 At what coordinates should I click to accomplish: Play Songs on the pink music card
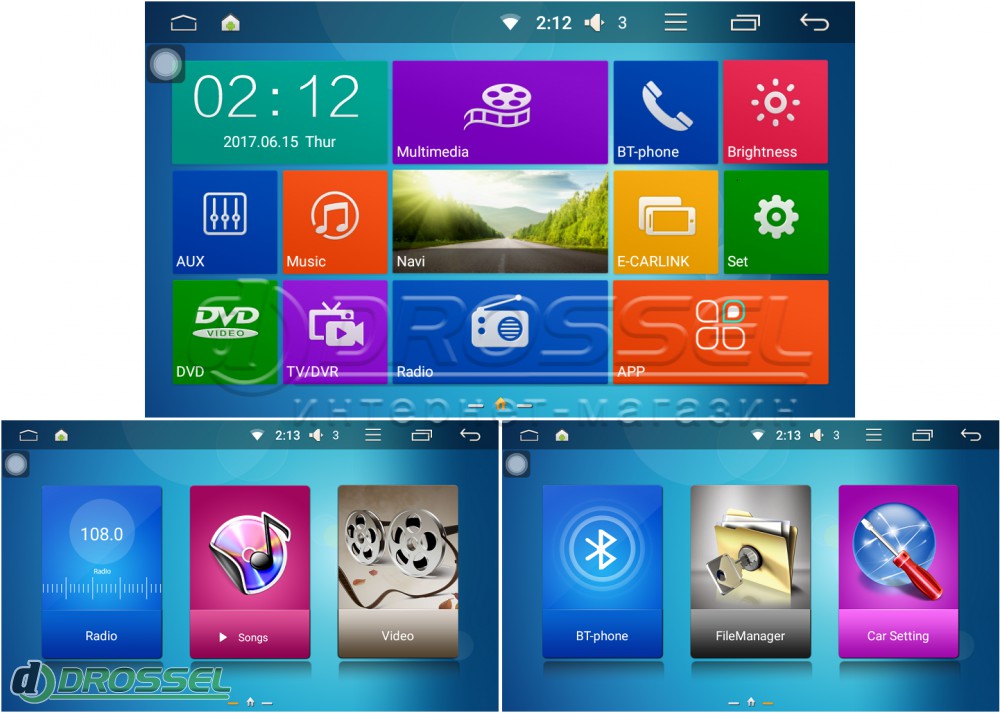pyautogui.click(x=249, y=571)
